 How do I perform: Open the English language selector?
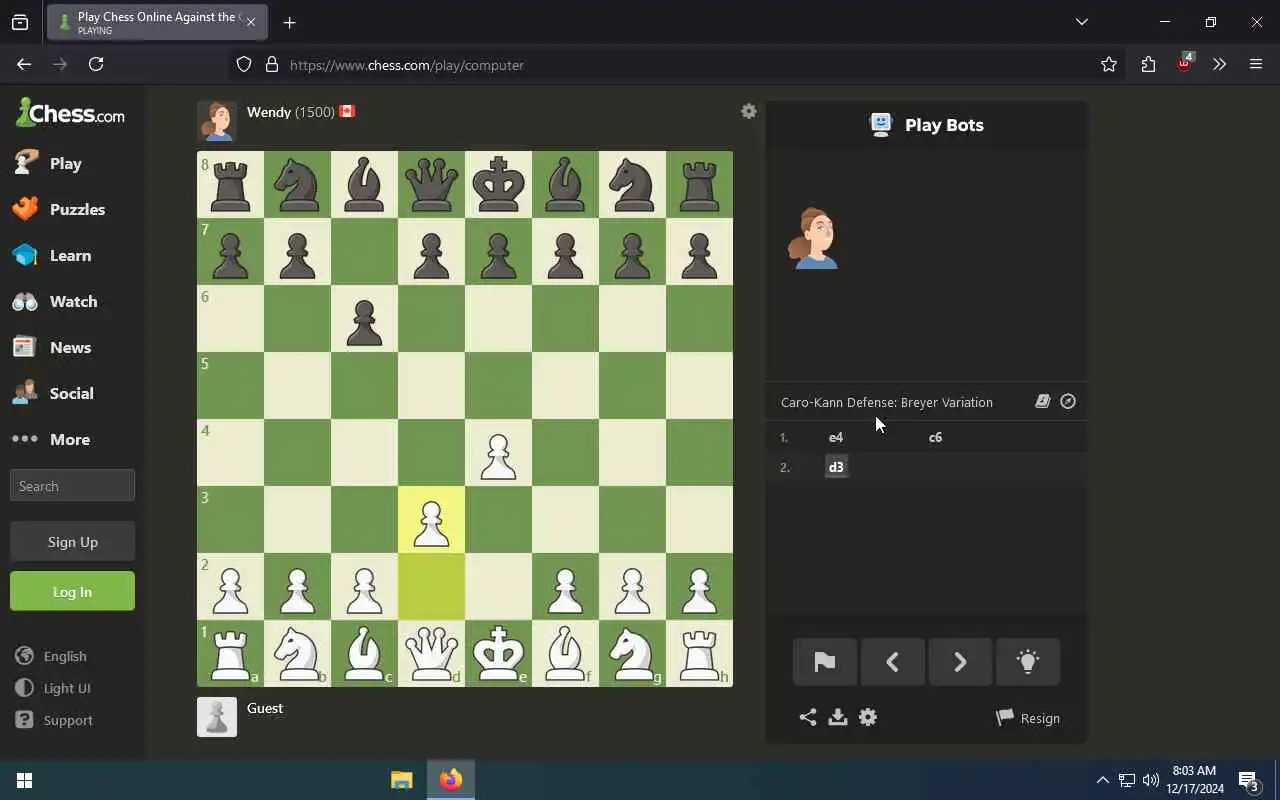tap(51, 656)
